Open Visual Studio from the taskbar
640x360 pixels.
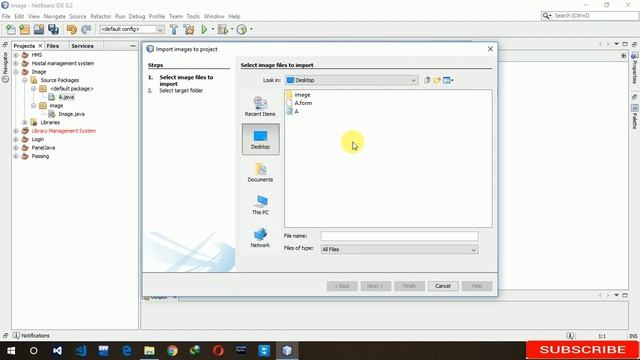point(57,351)
